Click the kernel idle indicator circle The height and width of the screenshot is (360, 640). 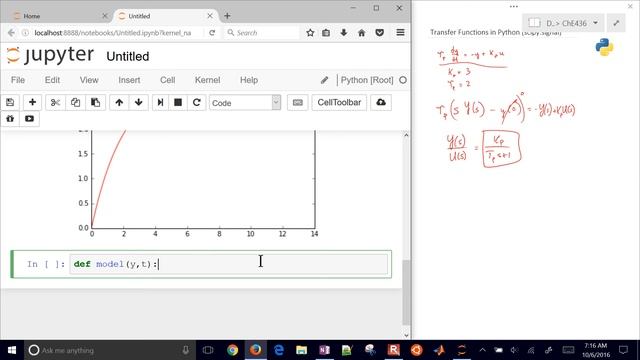(x=403, y=80)
